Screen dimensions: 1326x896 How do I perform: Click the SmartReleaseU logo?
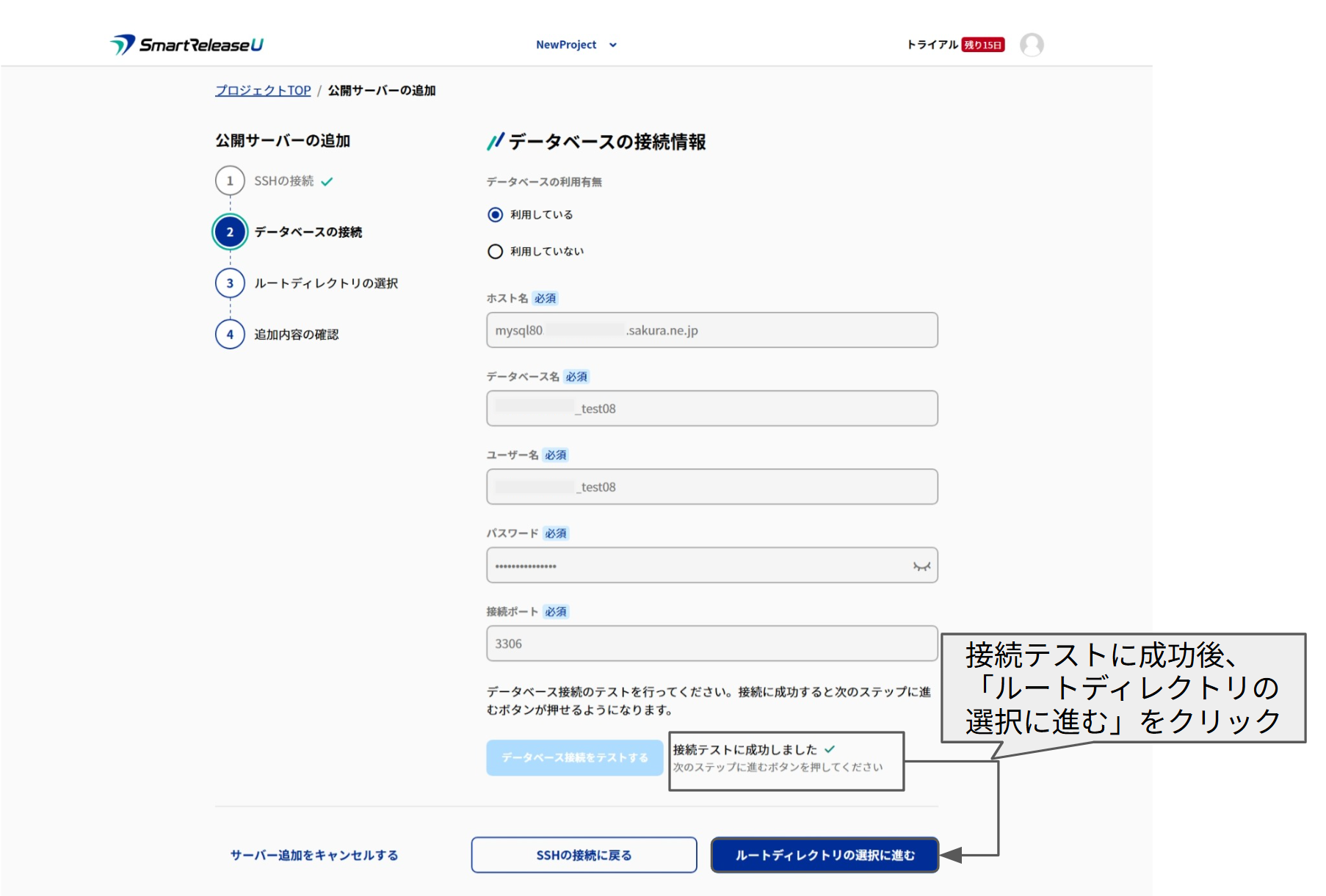point(186,45)
